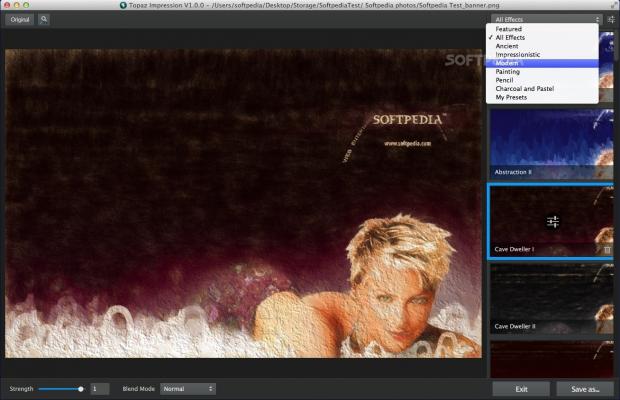Choose the Ancient effects category
Screen dimensions: 620x400
(509, 46)
